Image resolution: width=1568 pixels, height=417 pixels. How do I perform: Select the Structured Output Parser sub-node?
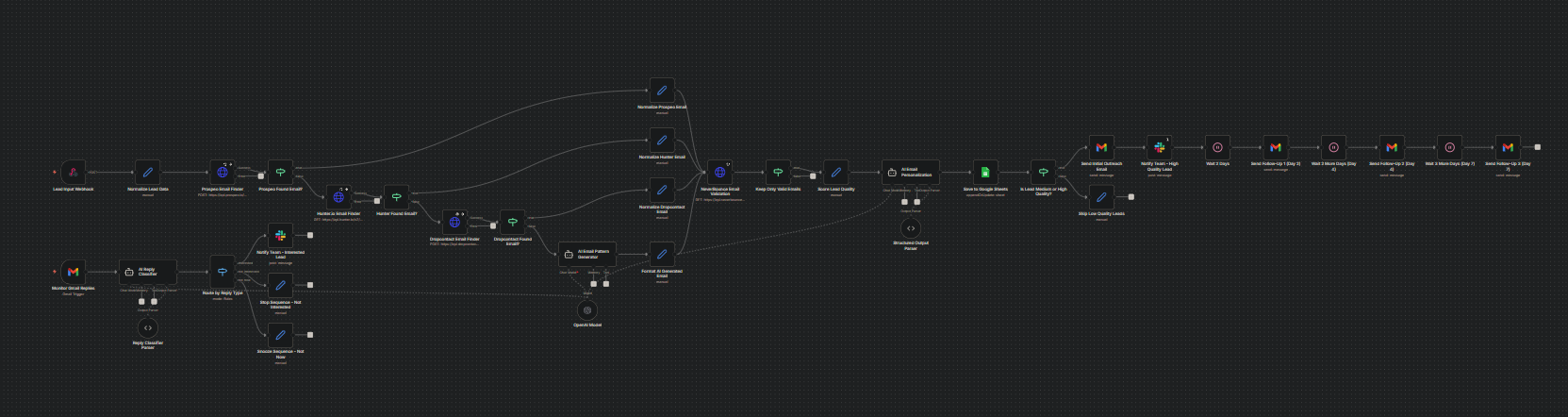coord(911,228)
